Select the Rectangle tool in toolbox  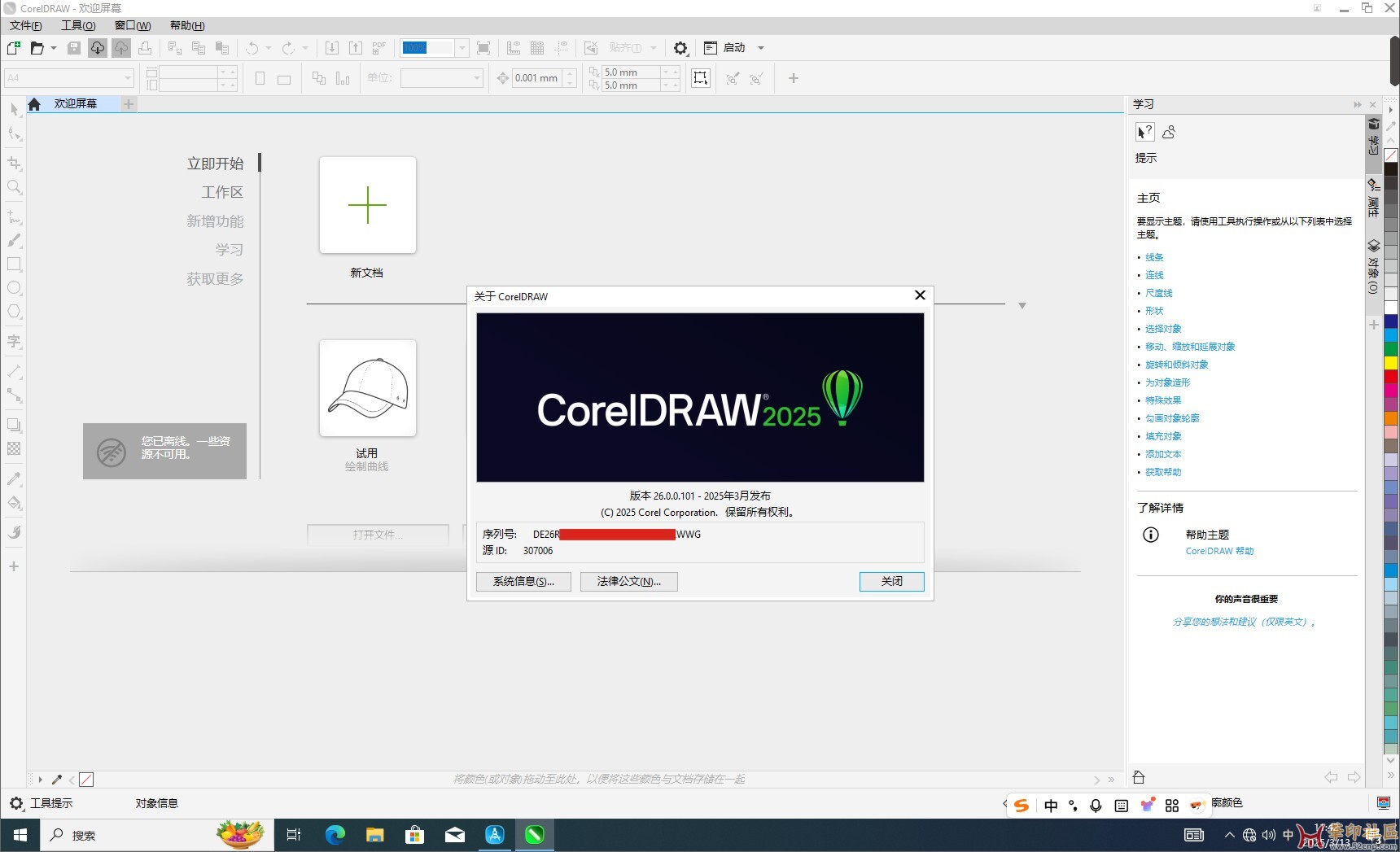tap(14, 264)
